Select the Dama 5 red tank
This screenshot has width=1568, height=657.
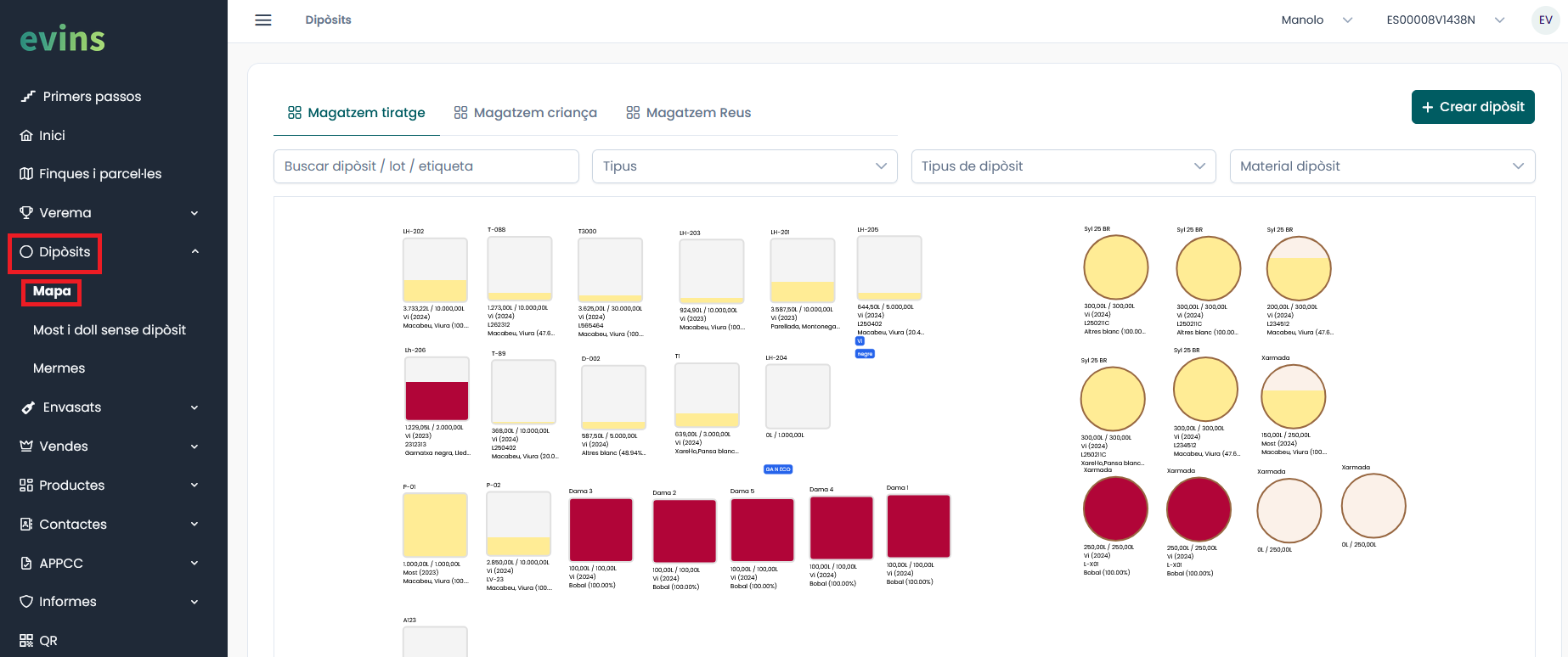pos(763,530)
